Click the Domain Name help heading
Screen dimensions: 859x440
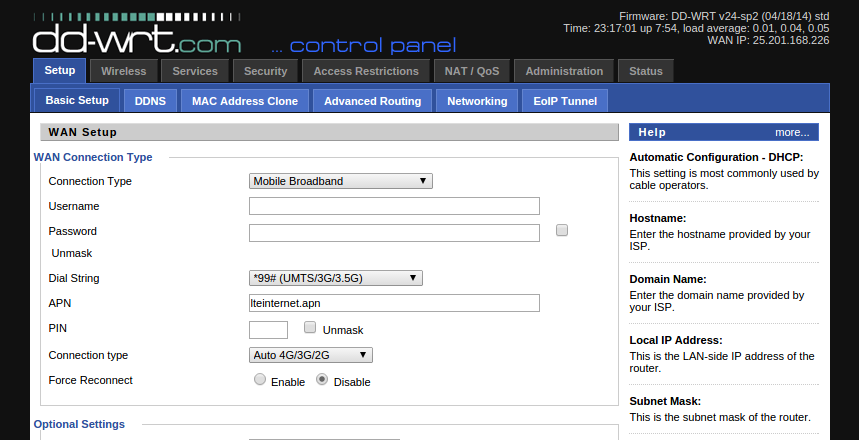tap(668, 279)
